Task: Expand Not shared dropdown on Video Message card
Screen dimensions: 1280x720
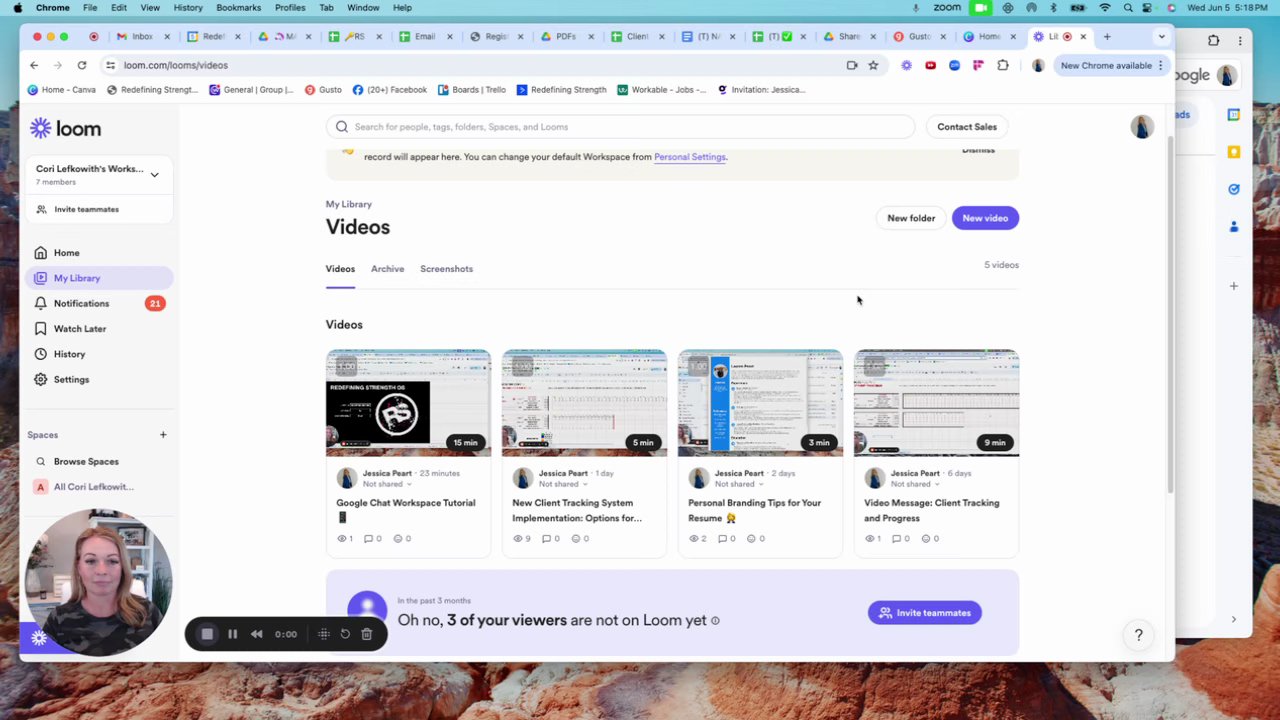Action: tap(914, 484)
